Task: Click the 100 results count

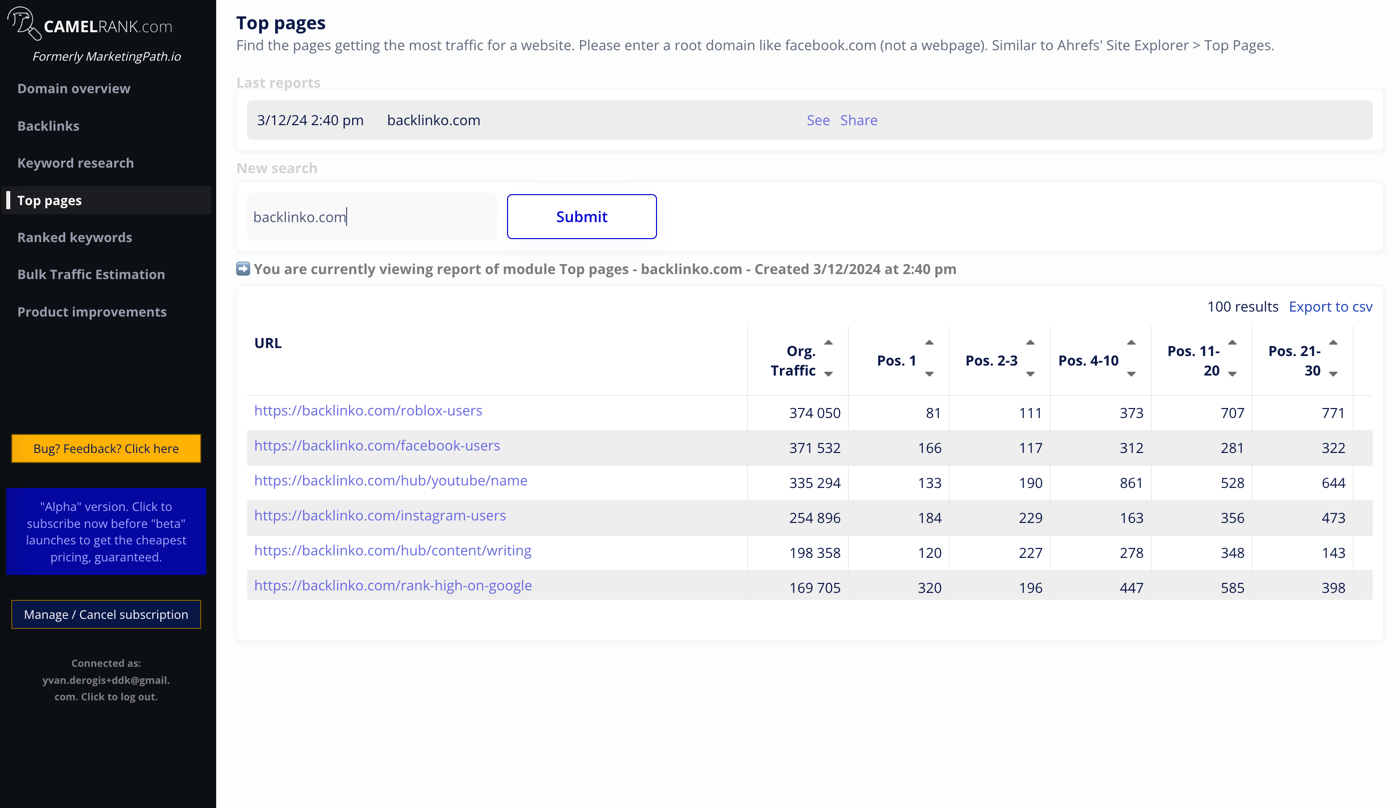Action: [x=1243, y=306]
